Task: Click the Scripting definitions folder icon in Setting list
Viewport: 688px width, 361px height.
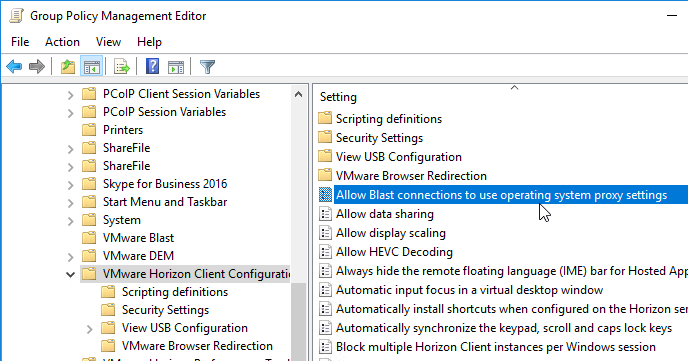Action: [x=325, y=118]
